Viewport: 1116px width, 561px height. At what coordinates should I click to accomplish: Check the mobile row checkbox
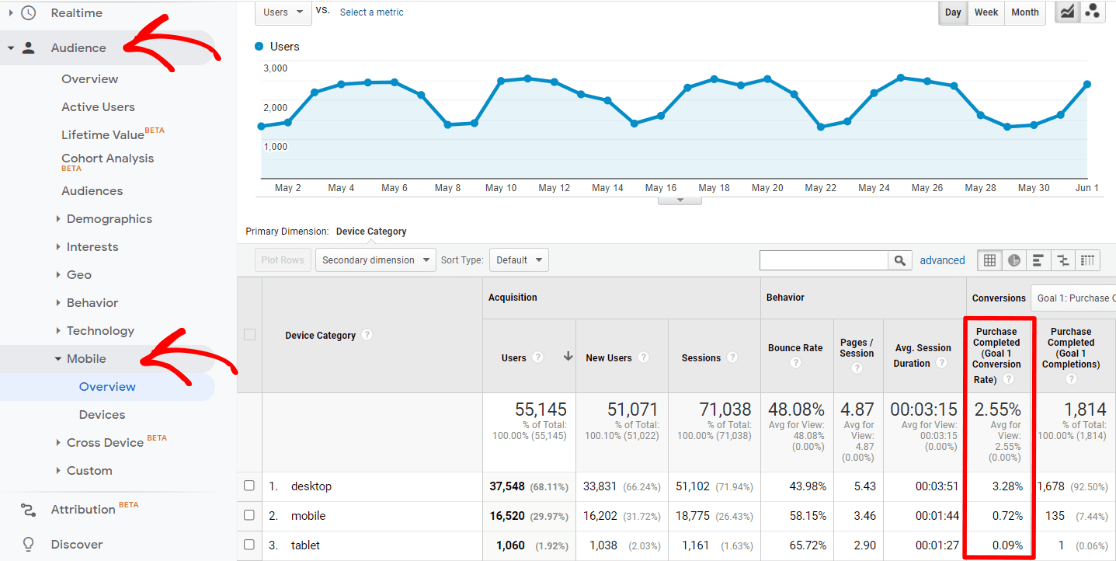[249, 515]
